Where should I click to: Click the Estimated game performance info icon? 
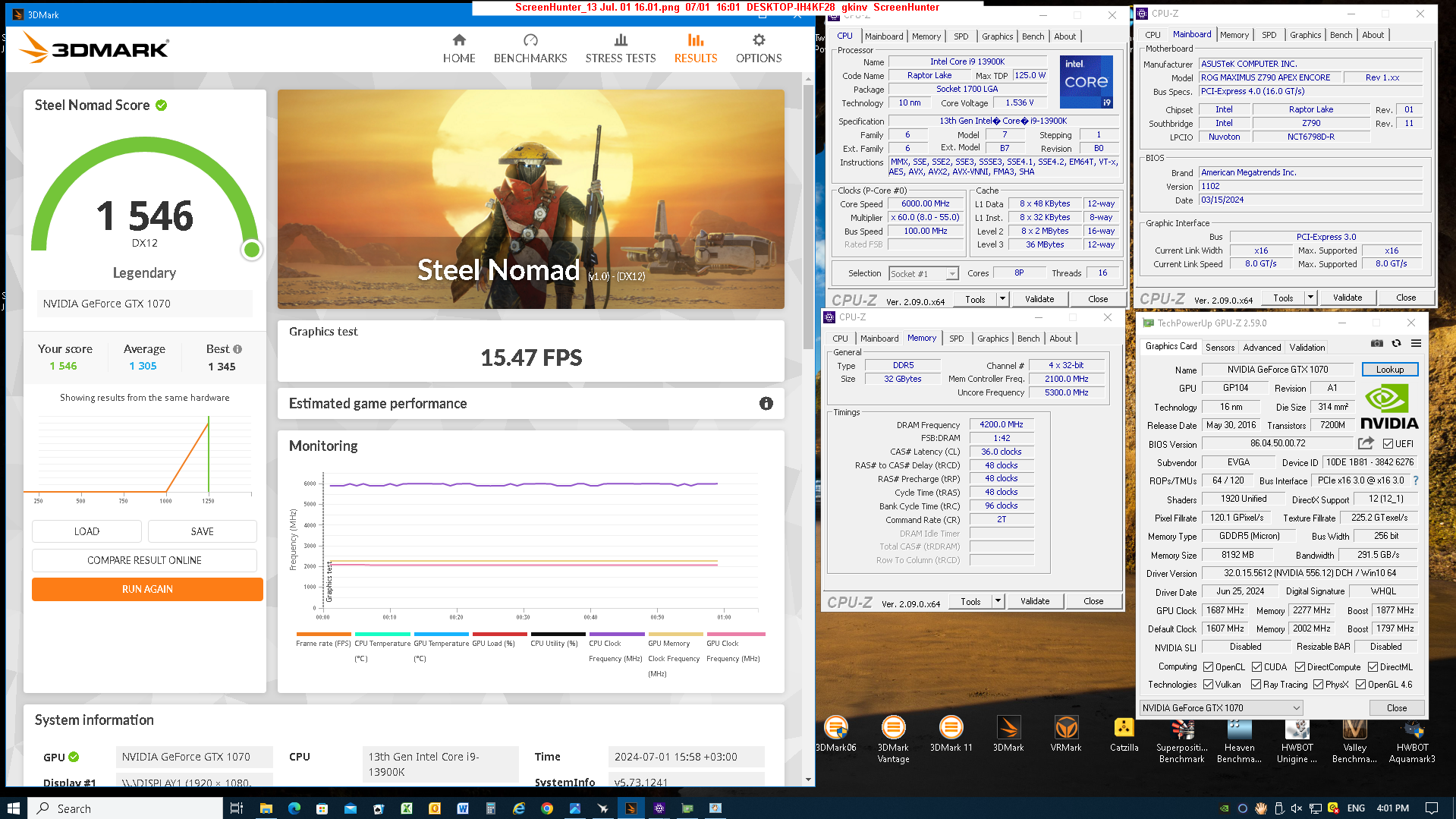[766, 404]
